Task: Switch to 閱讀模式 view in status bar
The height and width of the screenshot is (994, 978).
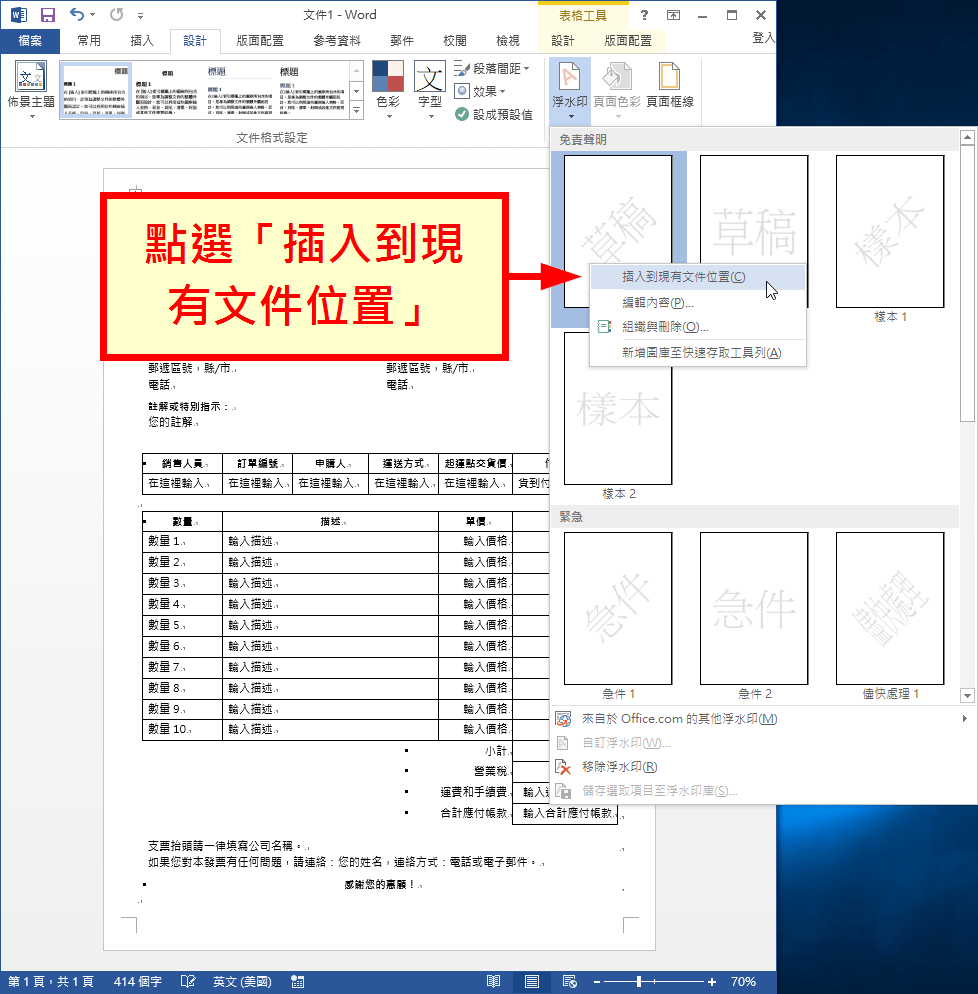Action: (492, 981)
